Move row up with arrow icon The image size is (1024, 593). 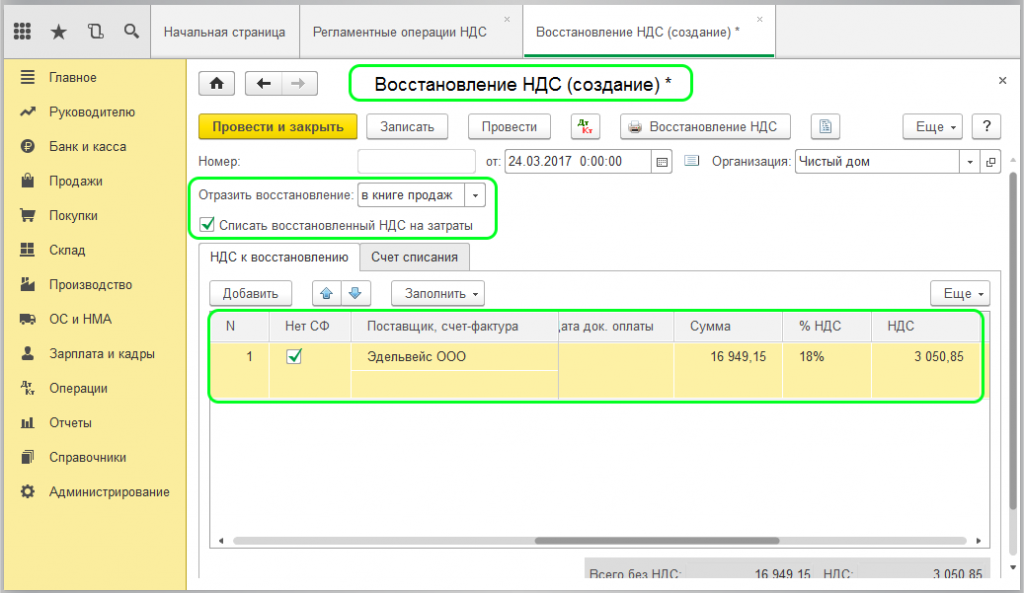(326, 293)
